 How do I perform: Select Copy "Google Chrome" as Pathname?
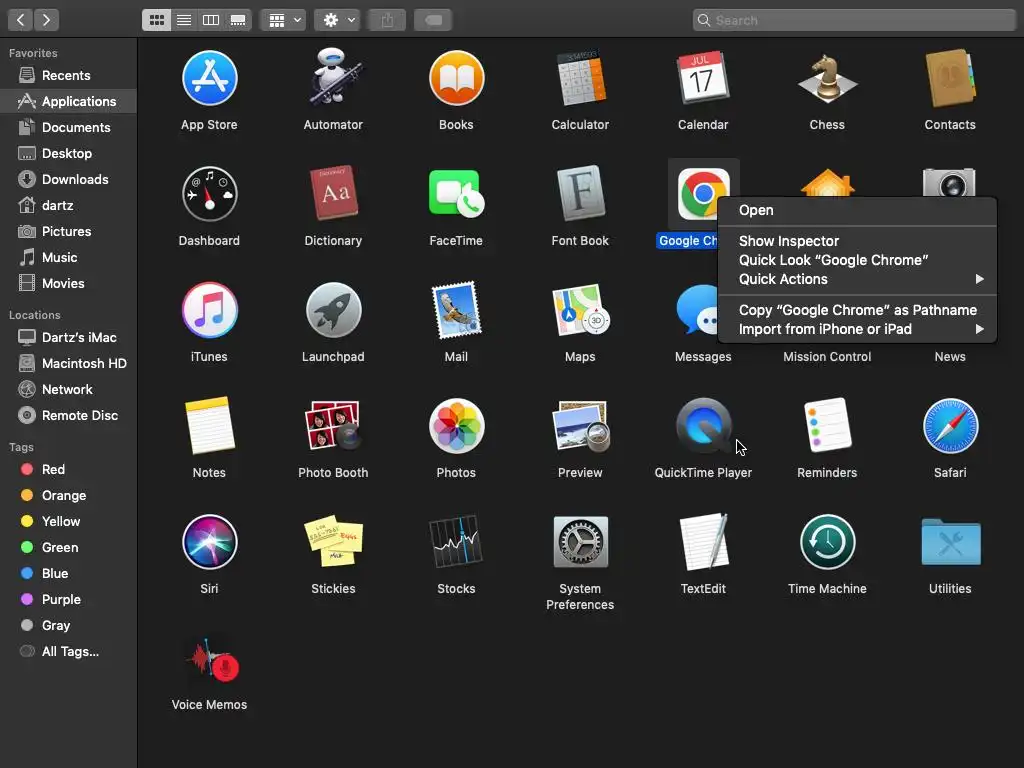(857, 310)
